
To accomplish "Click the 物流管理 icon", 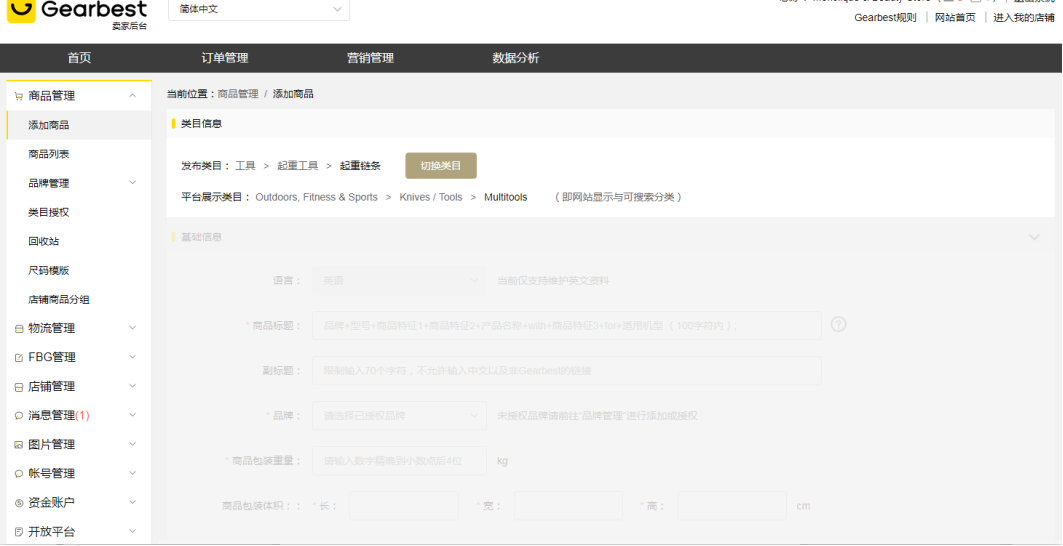I will pos(18,329).
